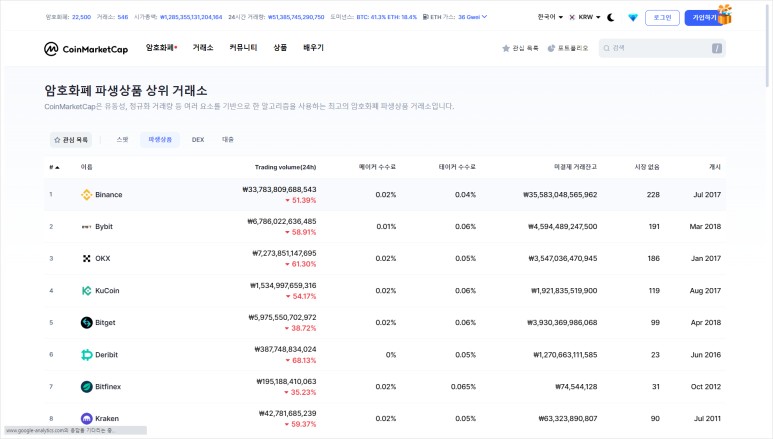This screenshot has height=439, width=773.
Task: Switch to the 대출 tab
Action: (228, 140)
